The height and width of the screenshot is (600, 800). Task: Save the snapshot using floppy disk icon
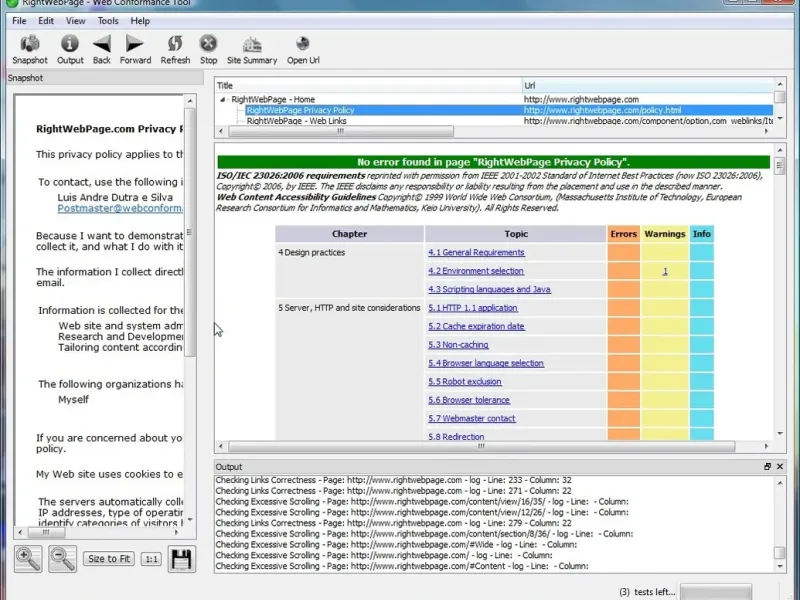181,558
